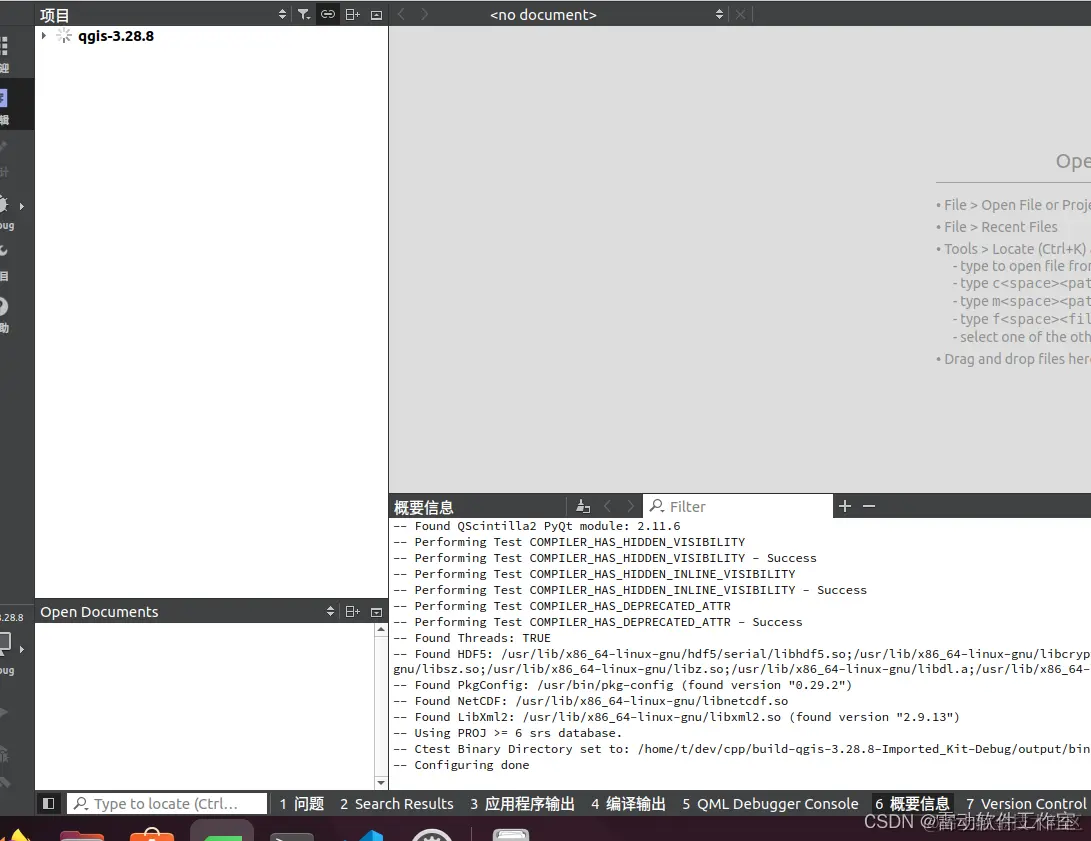
Task: Open the 7 Version Control tab
Action: 1026,803
